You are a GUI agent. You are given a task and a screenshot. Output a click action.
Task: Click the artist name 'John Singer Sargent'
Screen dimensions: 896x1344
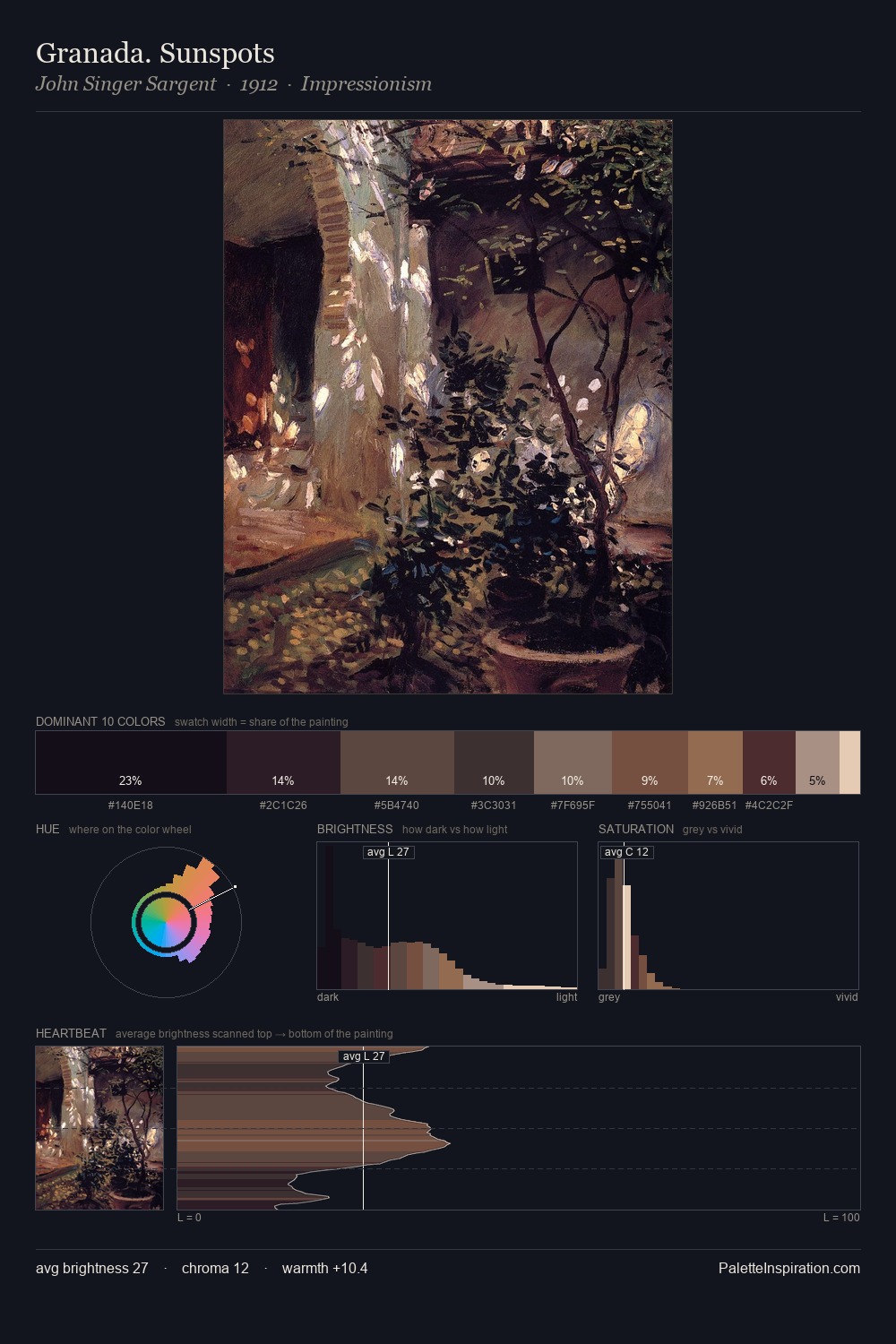125,84
